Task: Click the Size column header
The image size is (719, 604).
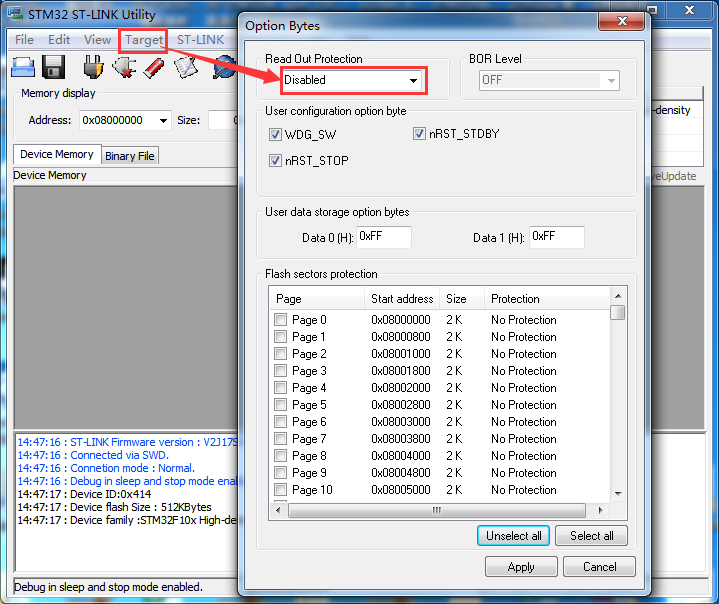Action: point(462,299)
